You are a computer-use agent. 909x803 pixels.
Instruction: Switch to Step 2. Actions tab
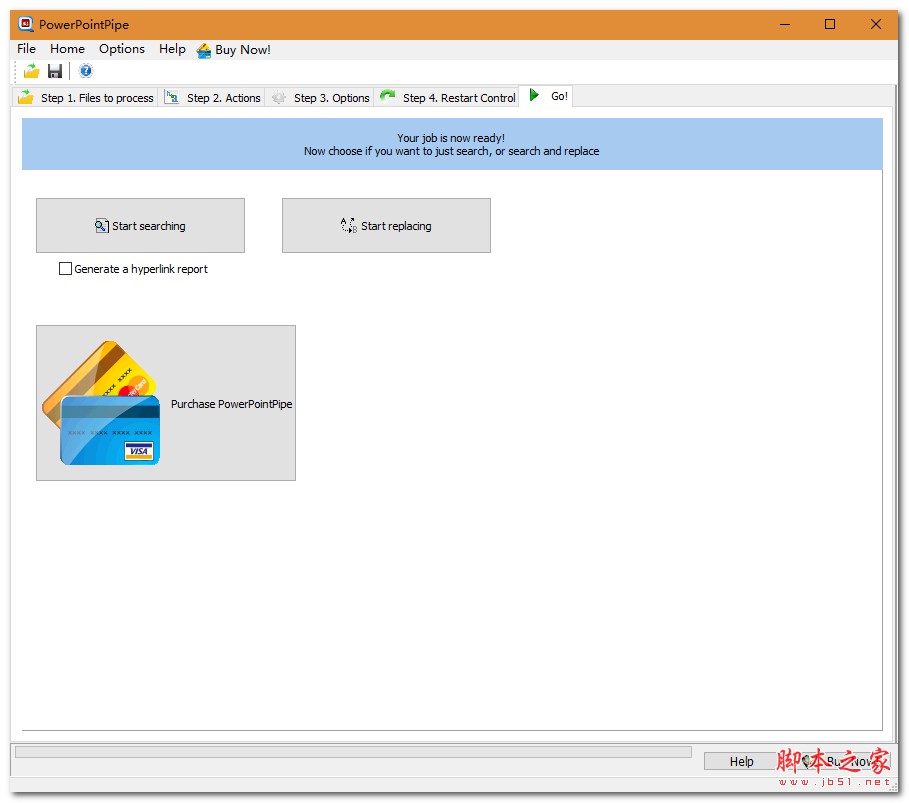(213, 97)
